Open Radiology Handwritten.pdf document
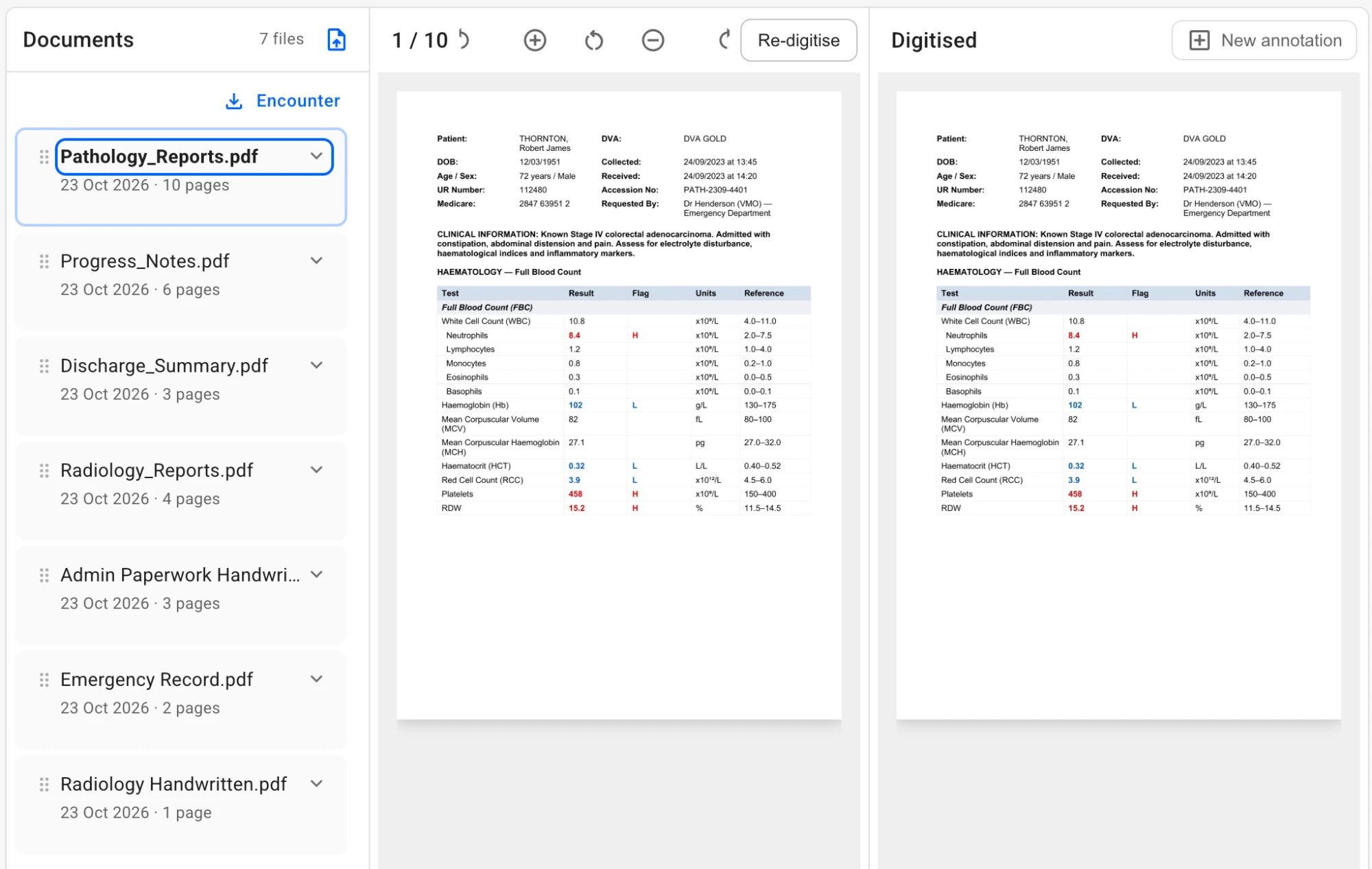The height and width of the screenshot is (869, 1372). (181, 805)
